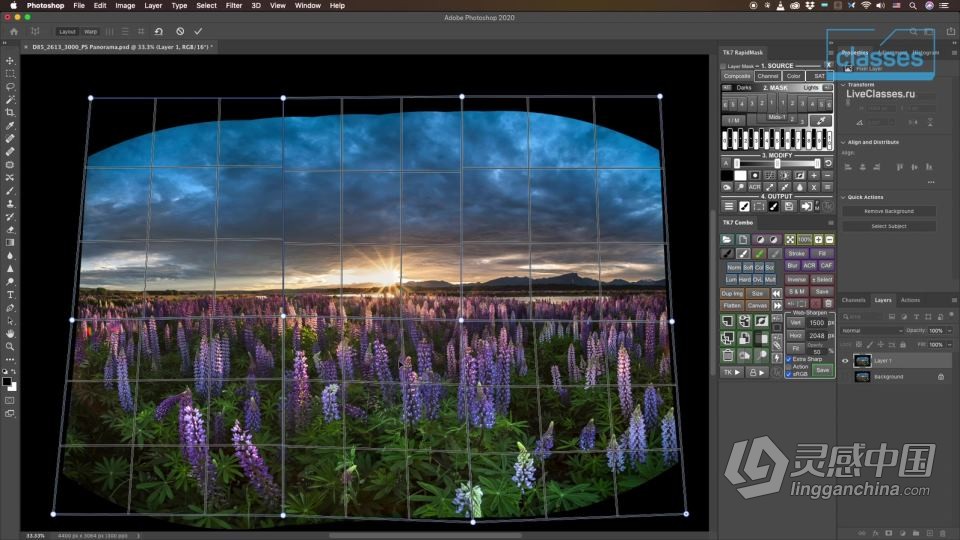This screenshot has height=540, width=960.
Task: Click the Home icon in options bar
Action: pyautogui.click(x=14, y=32)
